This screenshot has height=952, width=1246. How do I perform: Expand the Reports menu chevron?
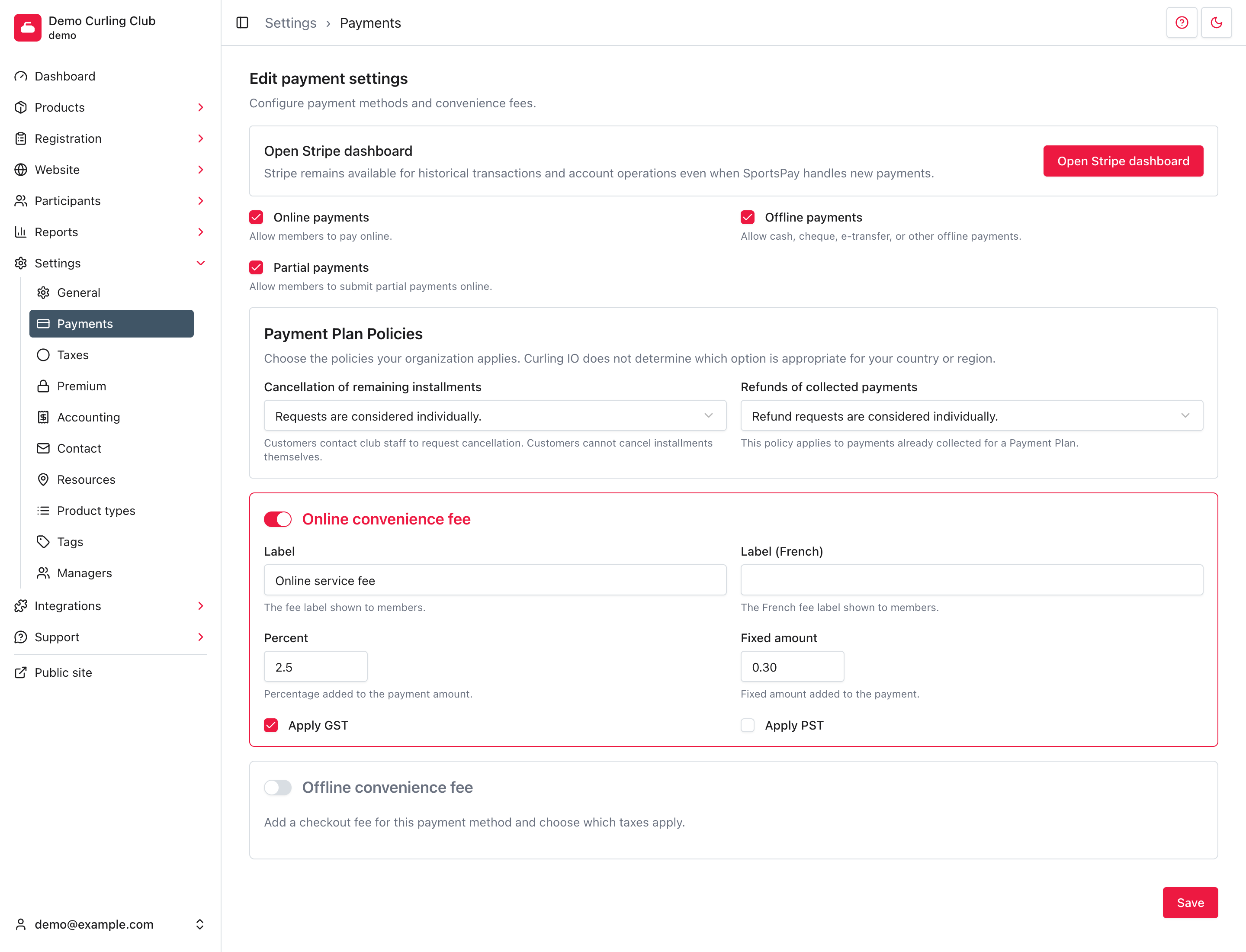pos(201,232)
